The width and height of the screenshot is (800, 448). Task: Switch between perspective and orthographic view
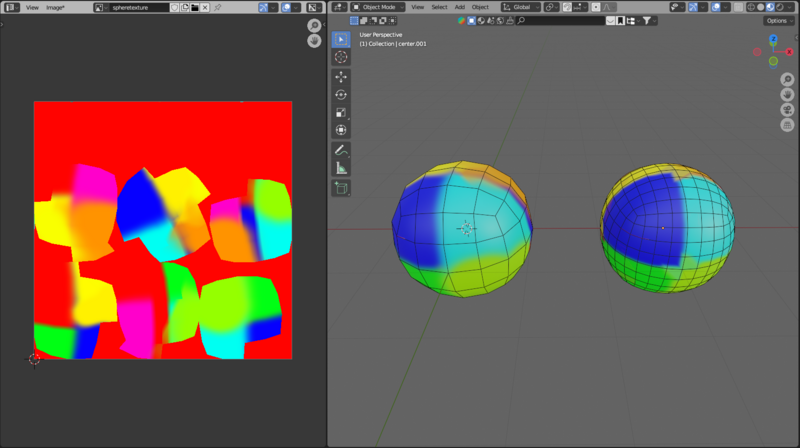[x=787, y=123]
